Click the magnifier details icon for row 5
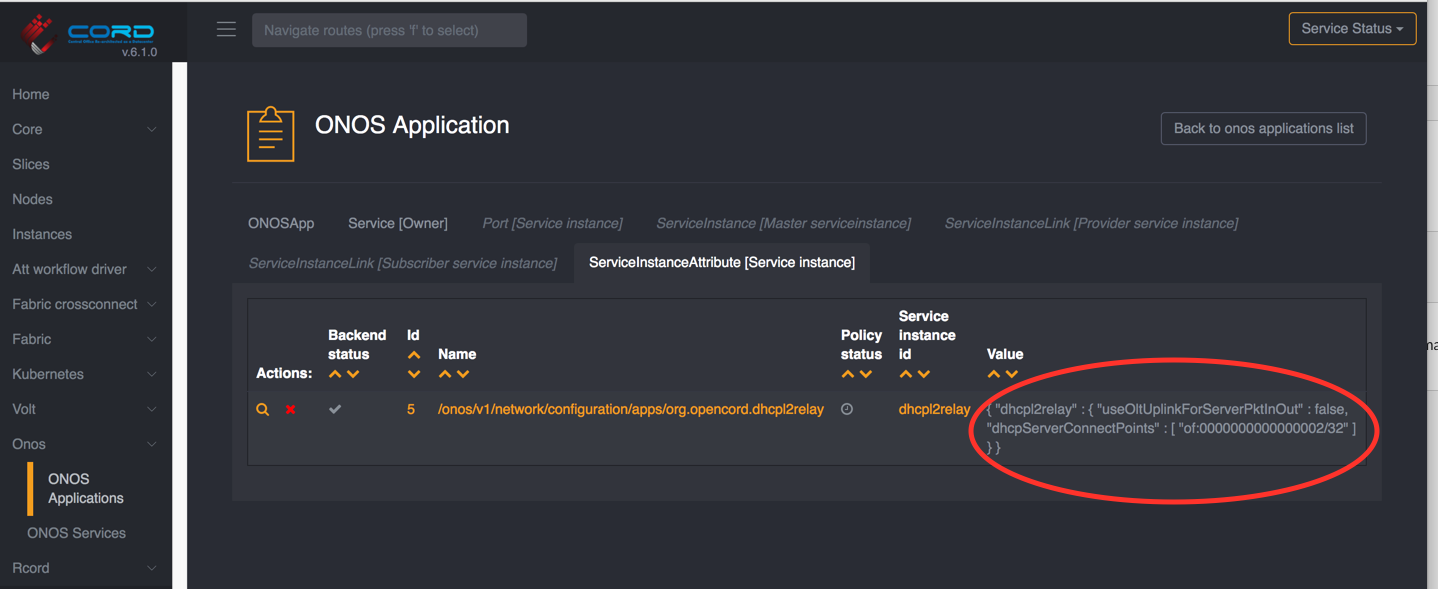Image resolution: width=1438 pixels, height=589 pixels. [x=263, y=409]
